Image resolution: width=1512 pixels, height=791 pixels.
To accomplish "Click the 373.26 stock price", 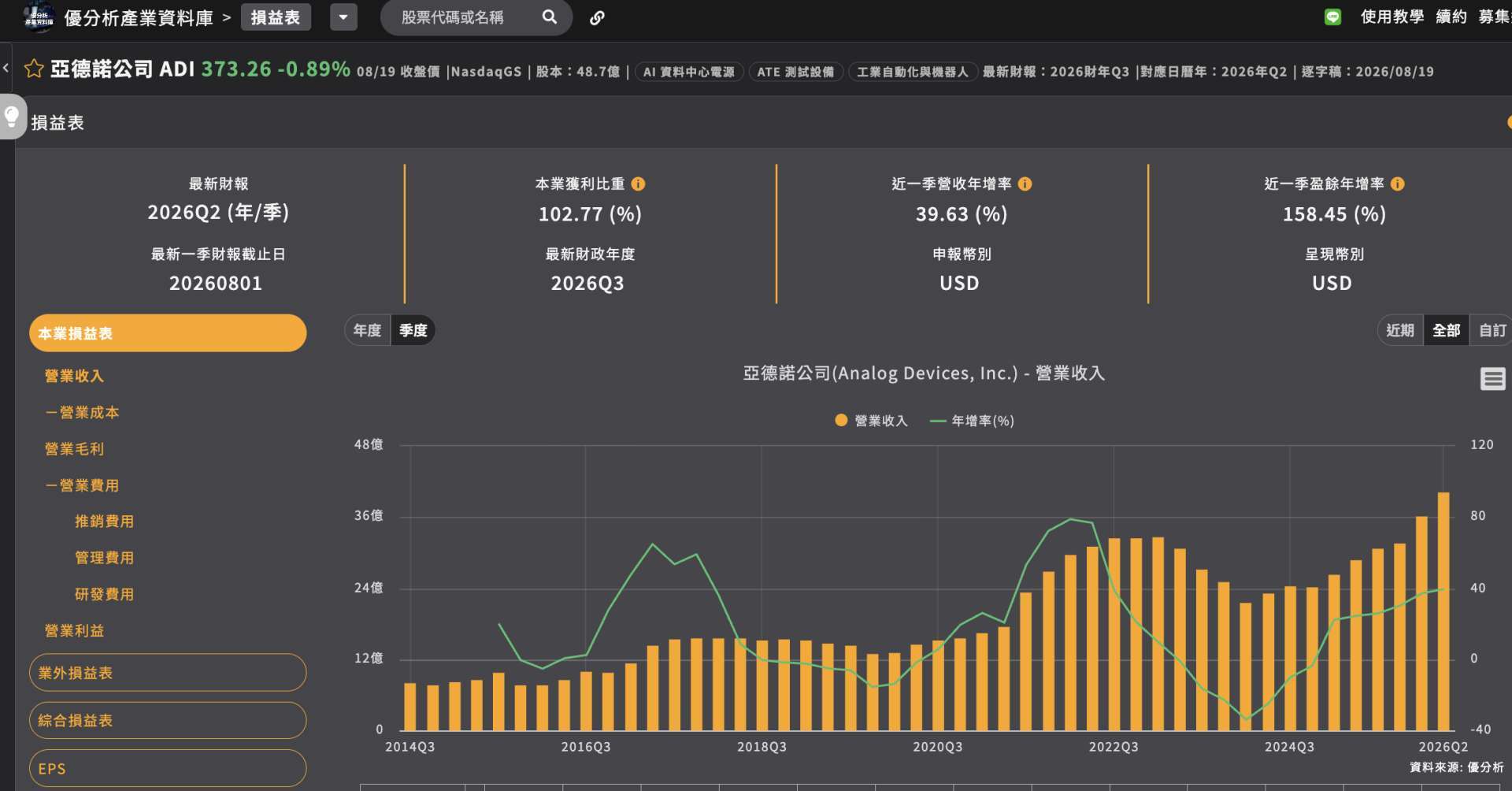I will click(236, 69).
